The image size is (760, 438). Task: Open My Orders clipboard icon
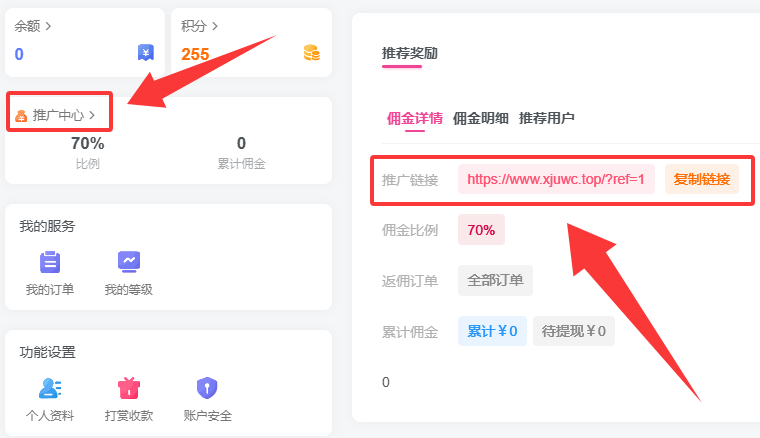pyautogui.click(x=50, y=262)
